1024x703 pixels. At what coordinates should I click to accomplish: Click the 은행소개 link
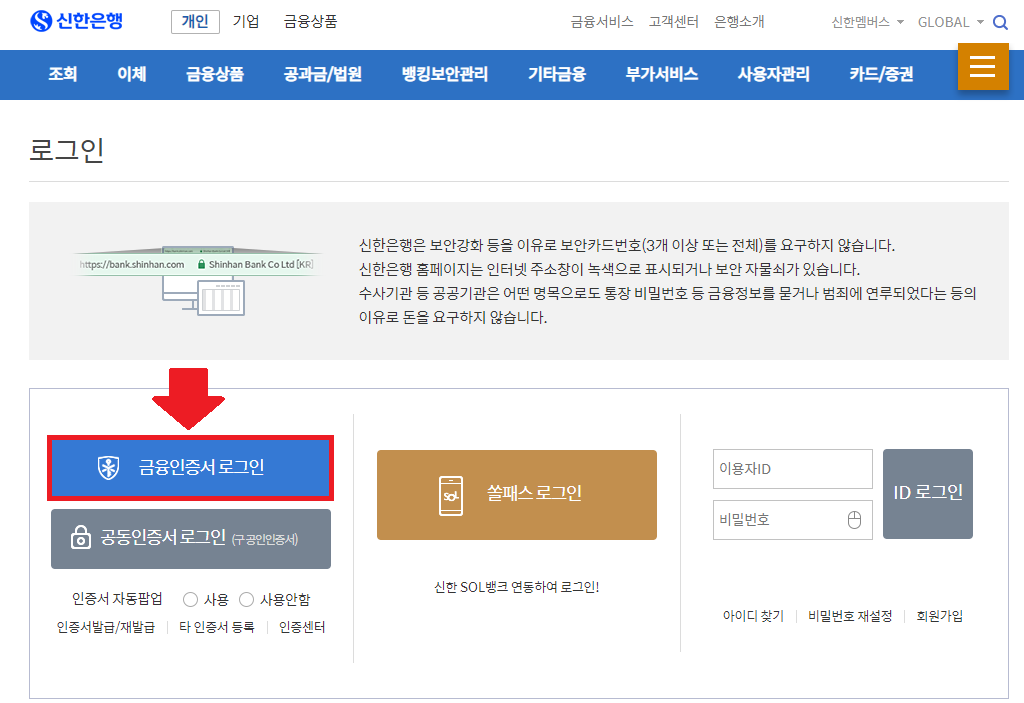(x=739, y=22)
